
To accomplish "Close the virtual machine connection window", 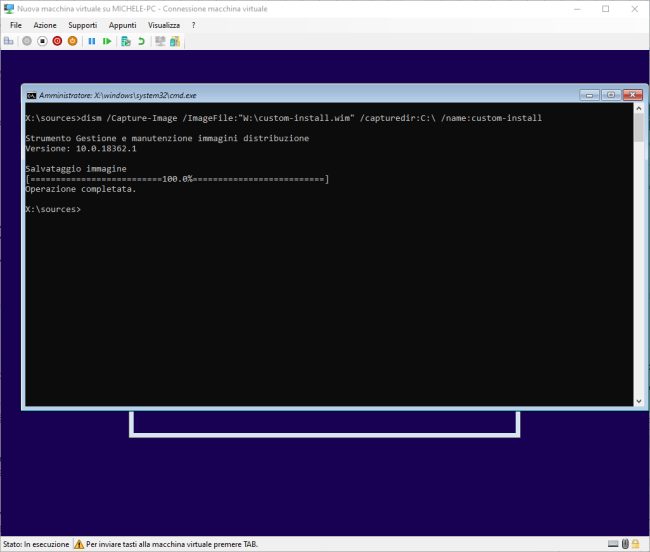I will pos(635,9).
